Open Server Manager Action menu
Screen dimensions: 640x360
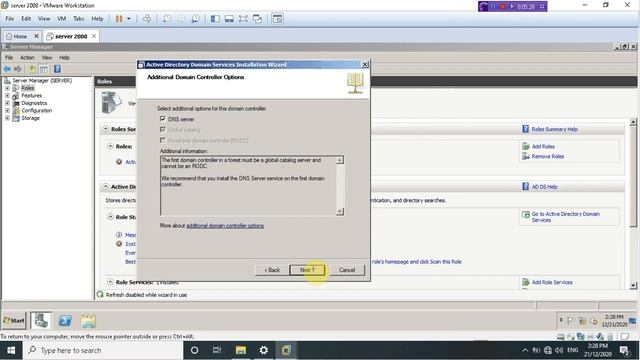click(x=27, y=58)
